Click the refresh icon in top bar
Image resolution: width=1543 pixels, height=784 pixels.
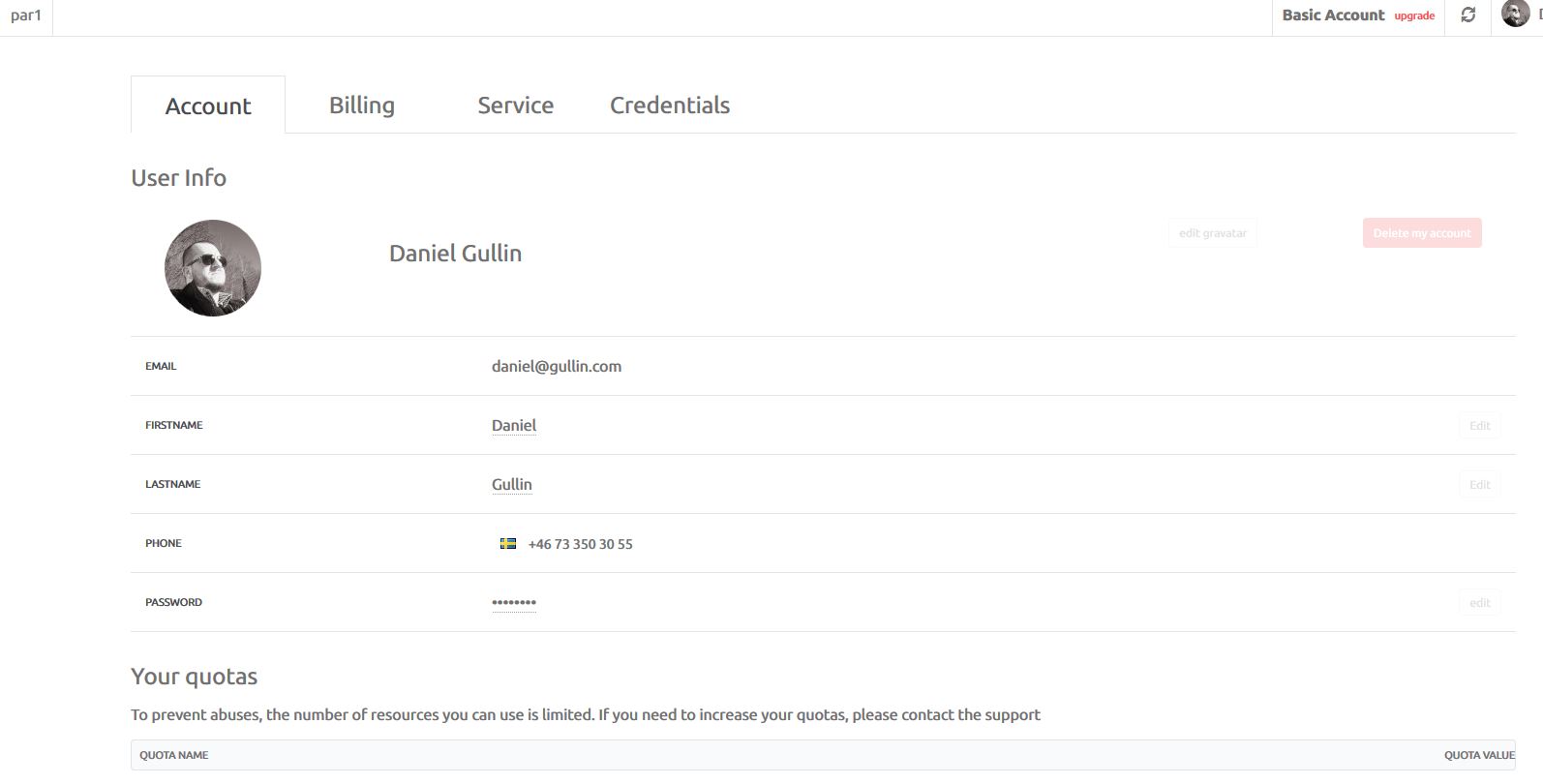coord(1468,15)
